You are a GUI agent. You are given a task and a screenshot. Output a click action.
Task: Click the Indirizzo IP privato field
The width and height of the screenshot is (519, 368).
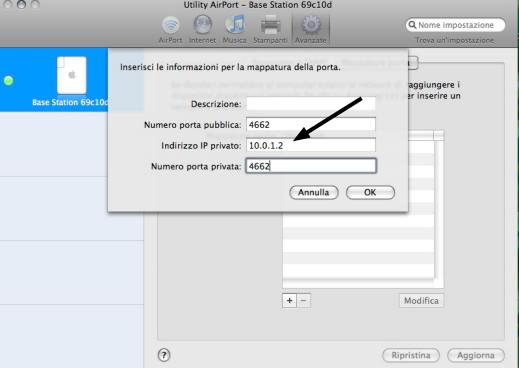coord(311,145)
